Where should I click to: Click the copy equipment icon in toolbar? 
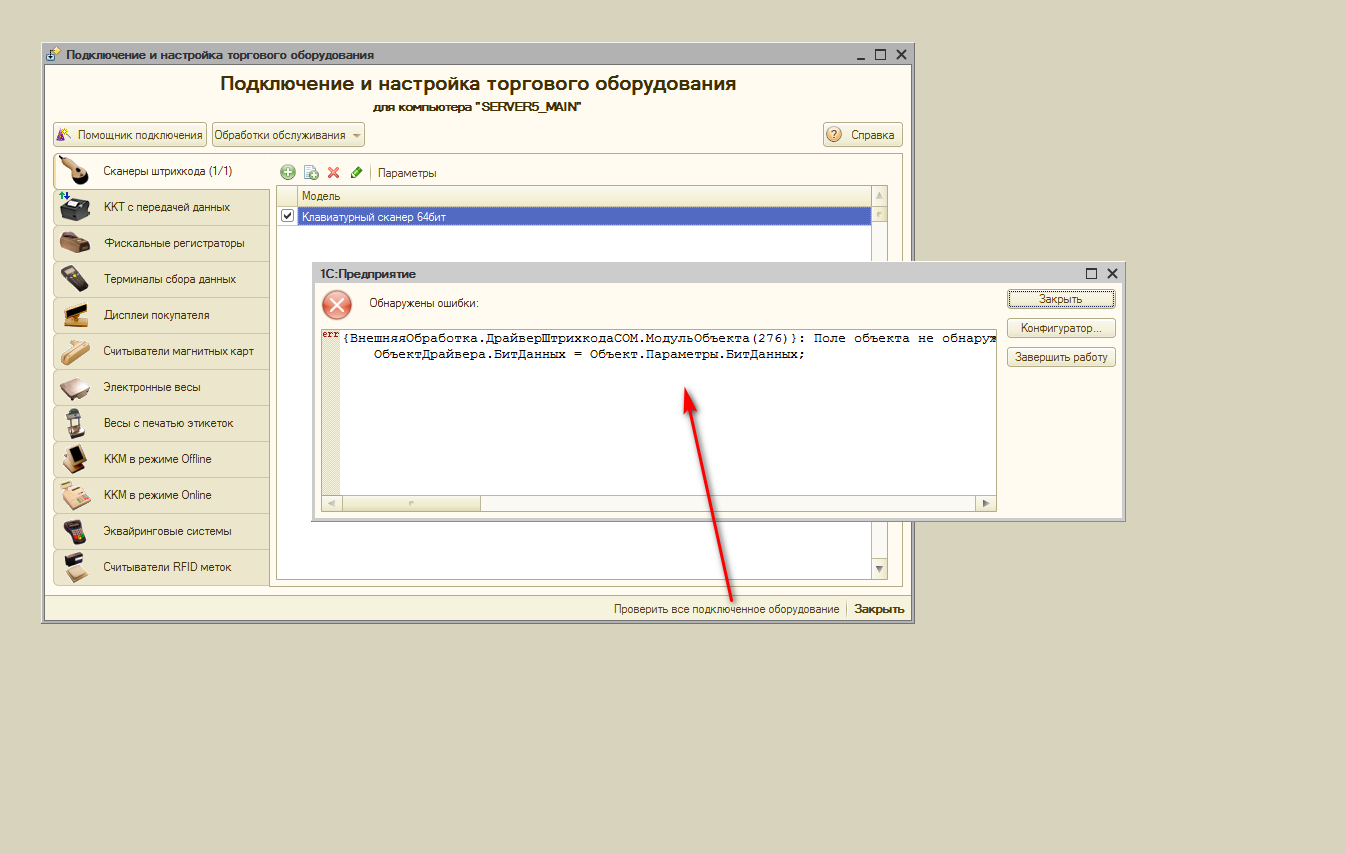click(x=311, y=172)
